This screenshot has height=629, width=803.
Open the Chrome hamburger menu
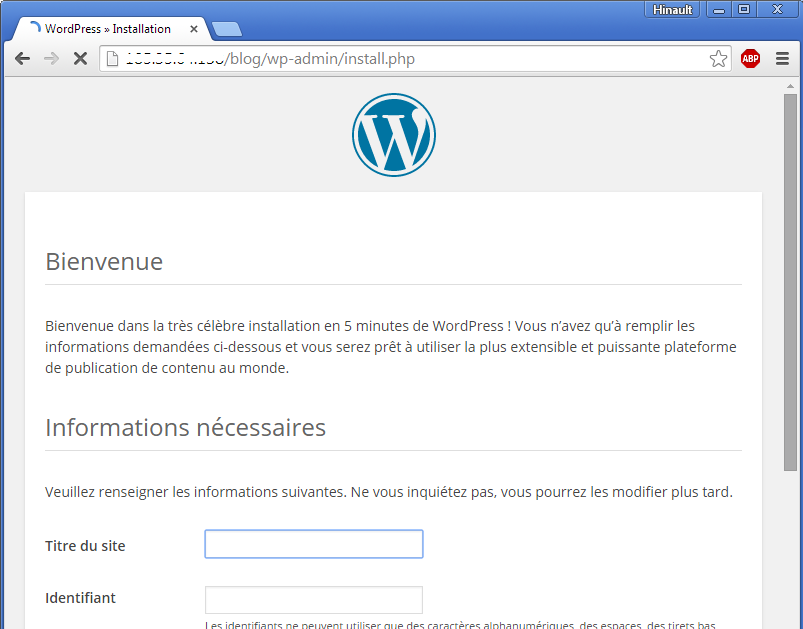[x=782, y=59]
